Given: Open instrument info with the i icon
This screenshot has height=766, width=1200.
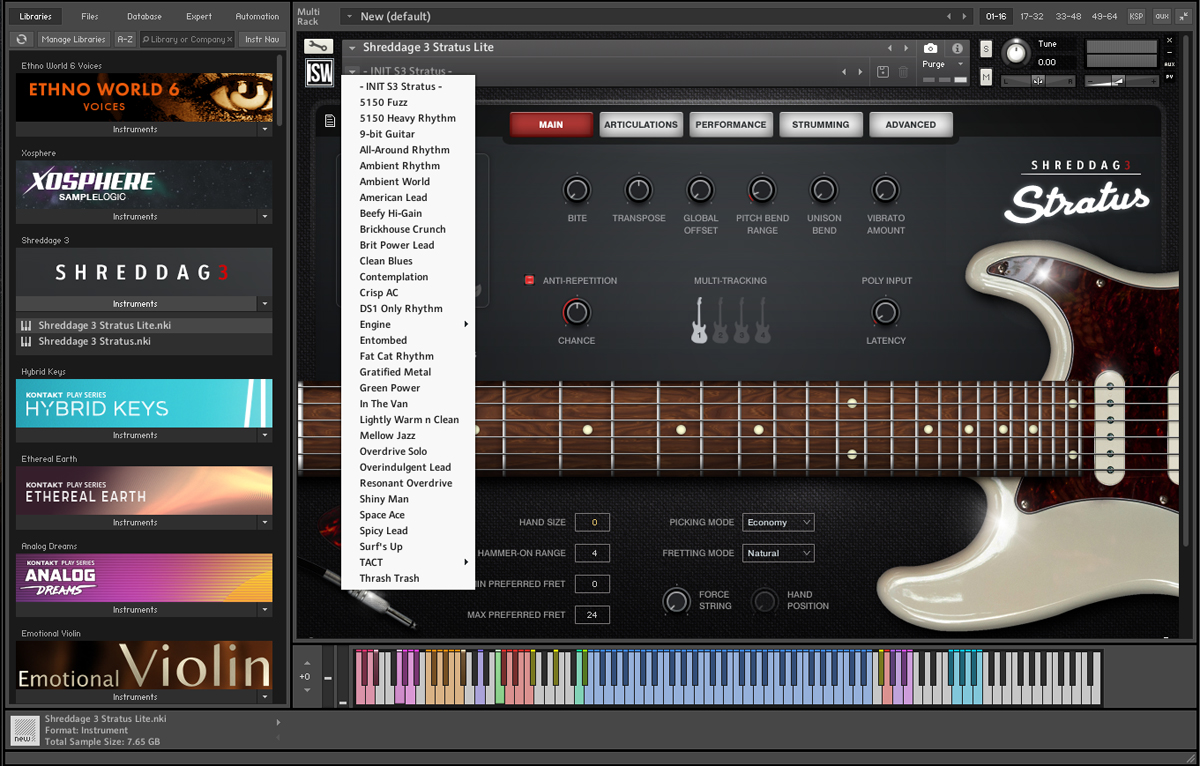Looking at the screenshot, I should click(957, 48).
